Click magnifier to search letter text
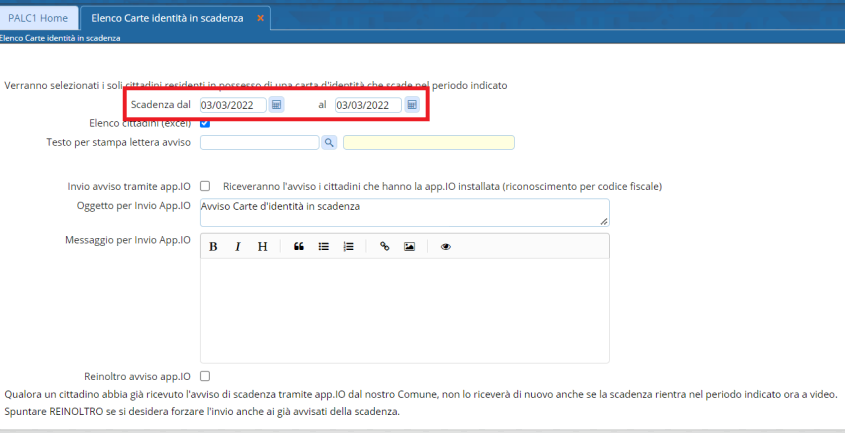Screen dimensions: 845x433 click(x=329, y=143)
